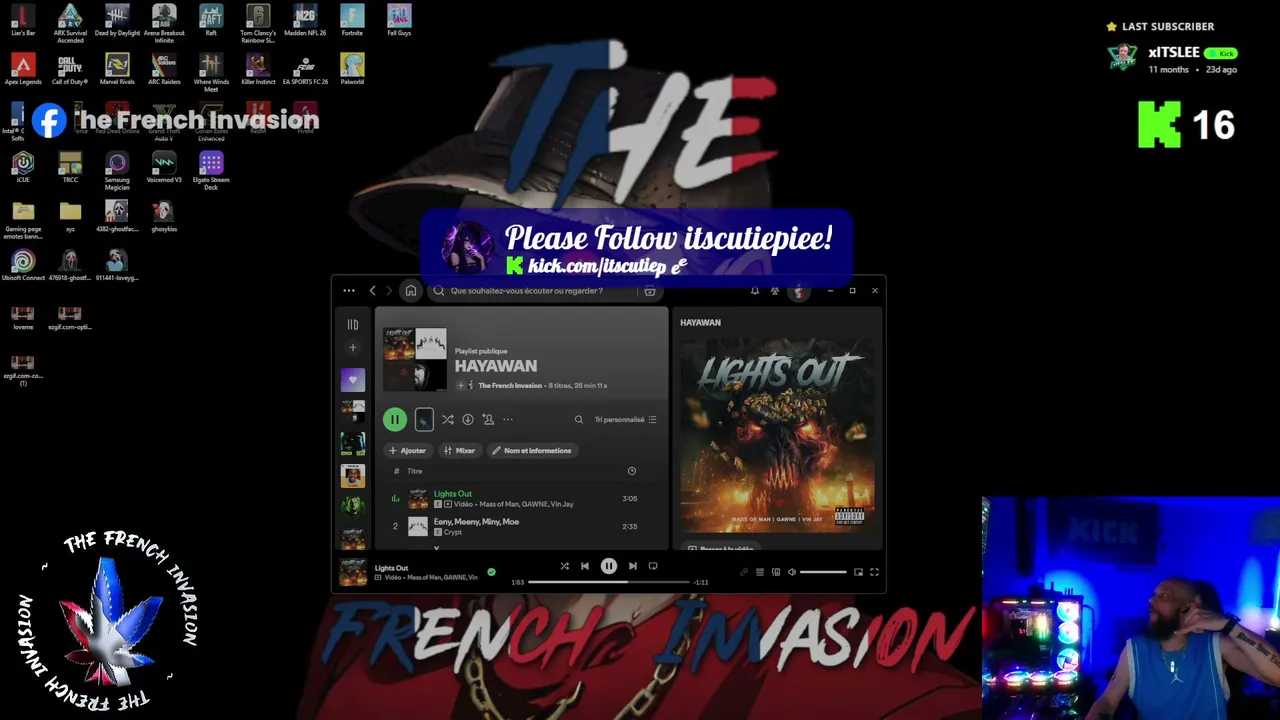Sort tracks by the Titre column
The image size is (1280, 720).
pyautogui.click(x=414, y=471)
